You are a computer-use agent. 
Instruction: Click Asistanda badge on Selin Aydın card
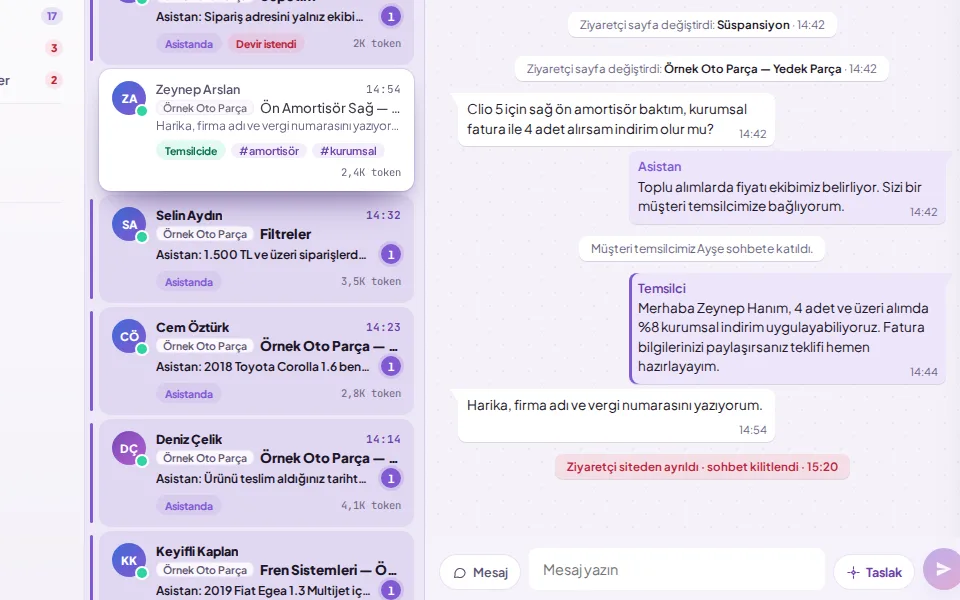coord(189,282)
